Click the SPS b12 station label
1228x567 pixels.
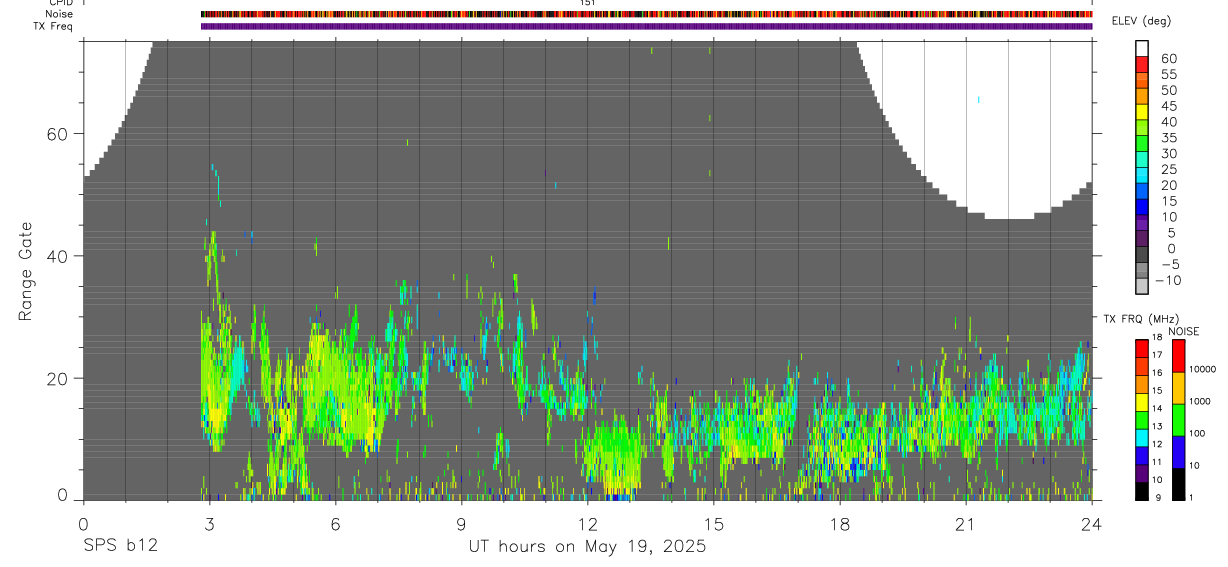[121, 547]
